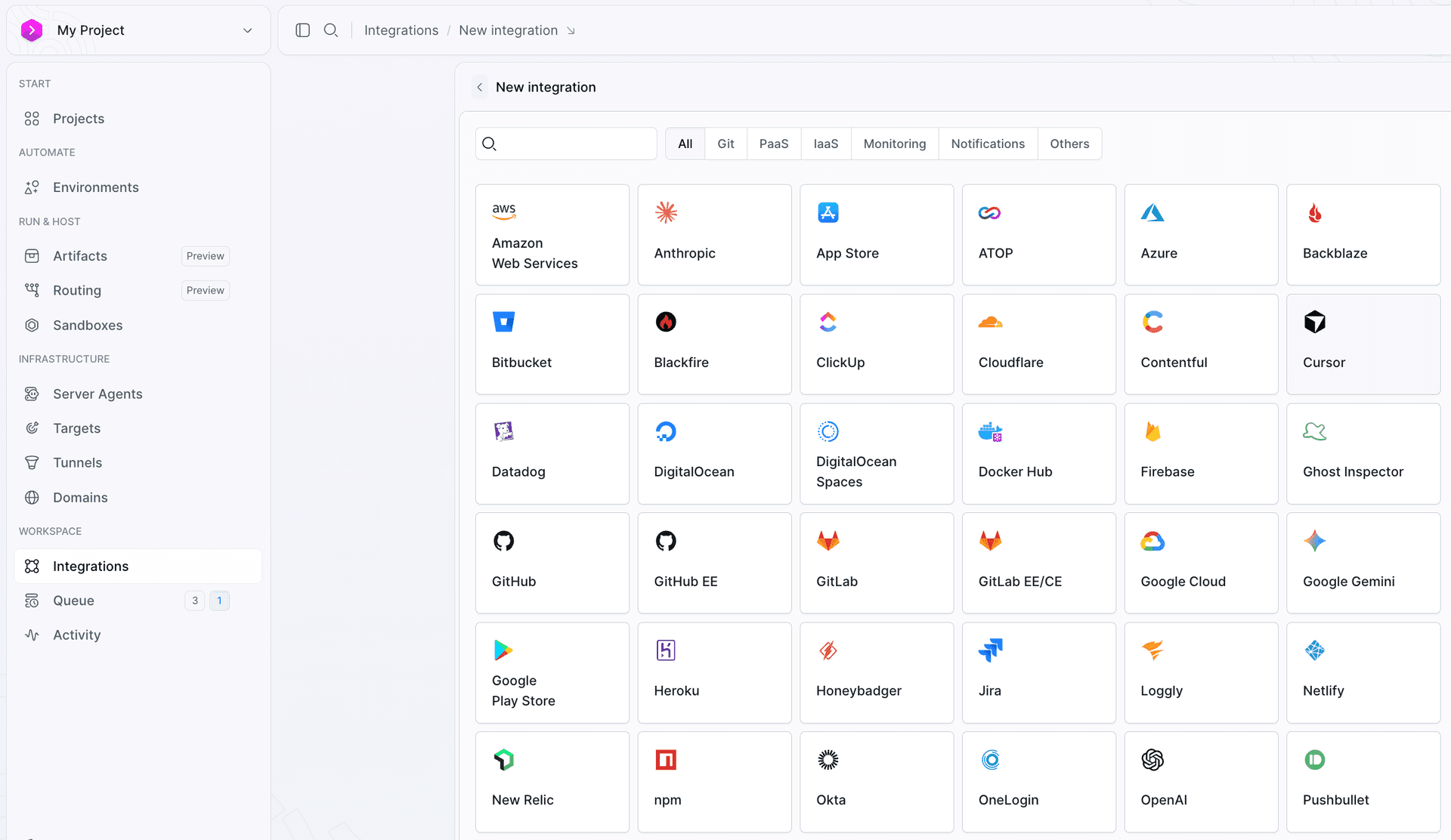1451x840 pixels.
Task: Choose the Ghost Inspector integration card
Action: (1363, 454)
